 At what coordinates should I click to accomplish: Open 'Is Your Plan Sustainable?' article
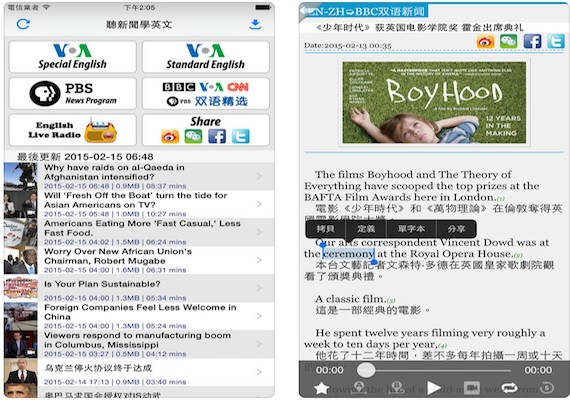(x=139, y=288)
